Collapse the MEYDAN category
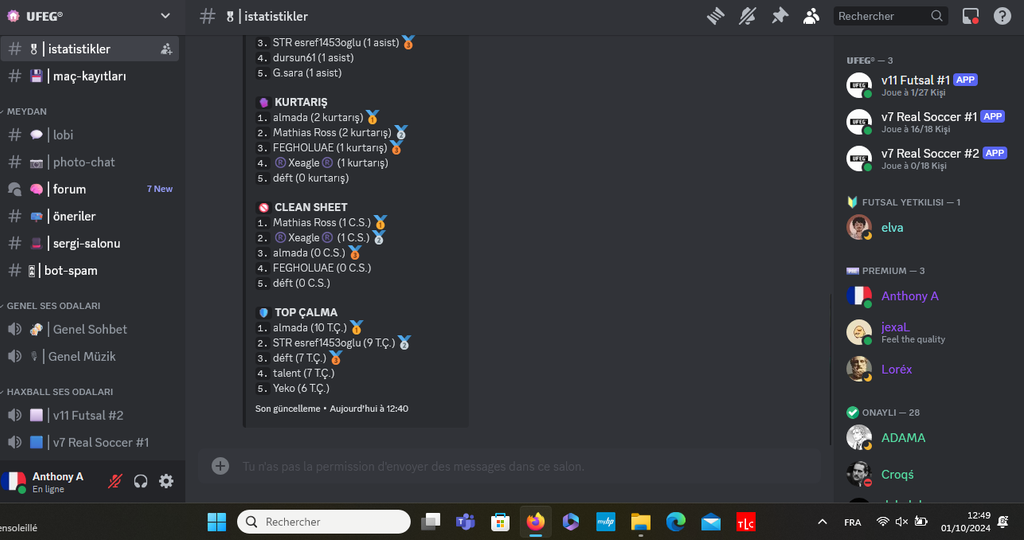Screen dimensions: 1024x540 point(26,112)
